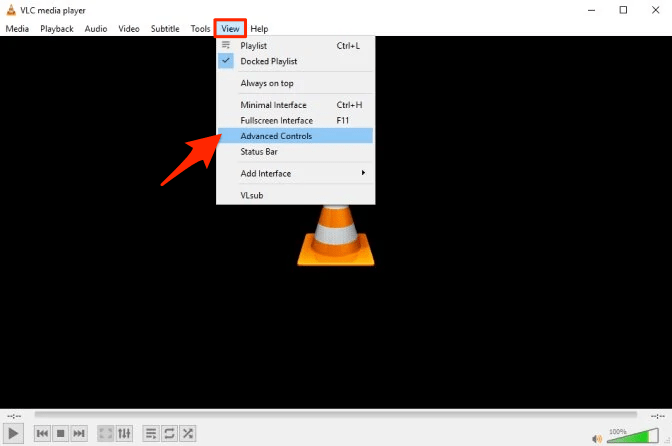Screen dimensions: 672x446
Task: Toggle fullscreen video button
Action: click(x=105, y=434)
